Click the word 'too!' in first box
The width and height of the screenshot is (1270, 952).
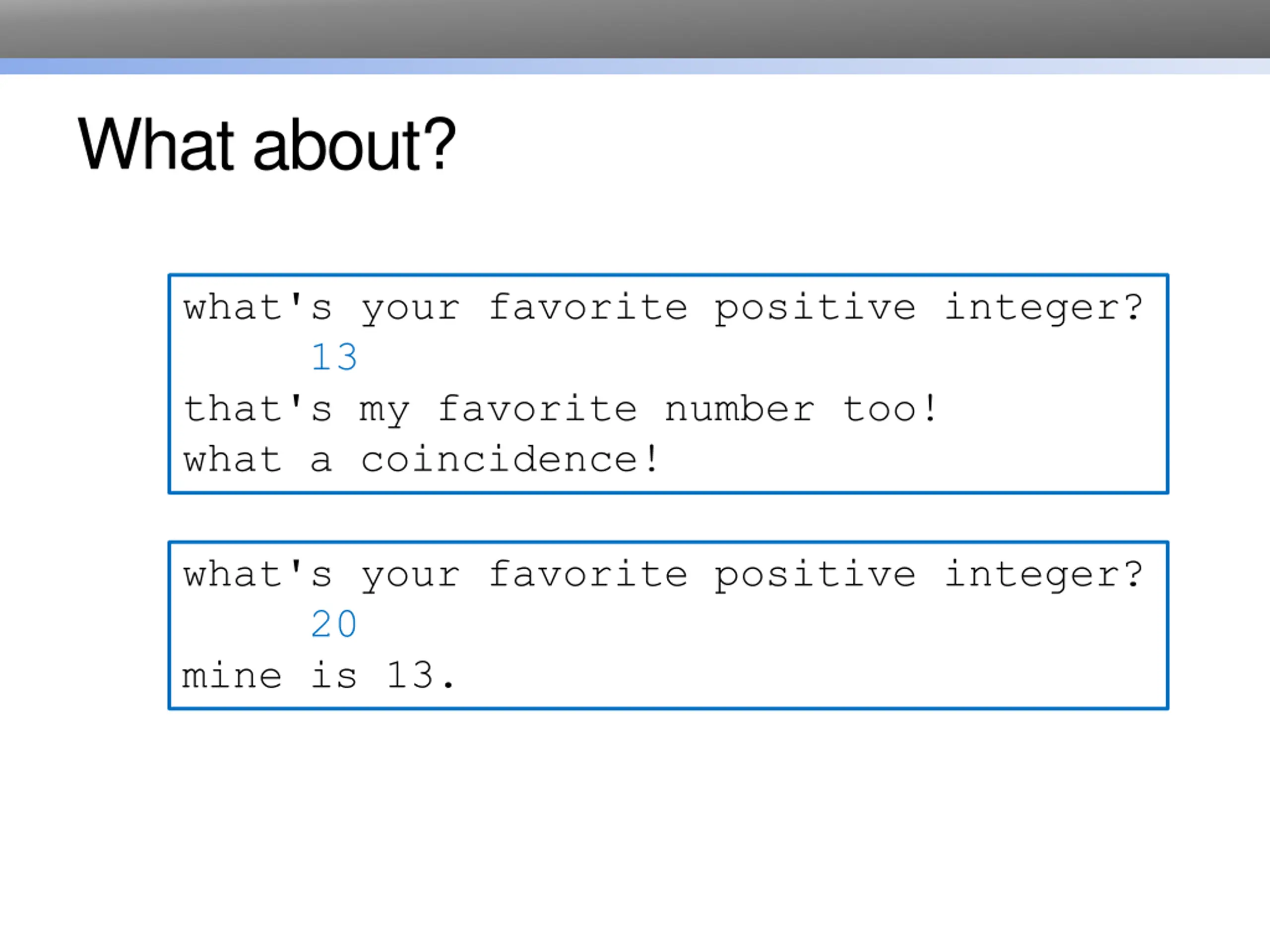pos(889,409)
